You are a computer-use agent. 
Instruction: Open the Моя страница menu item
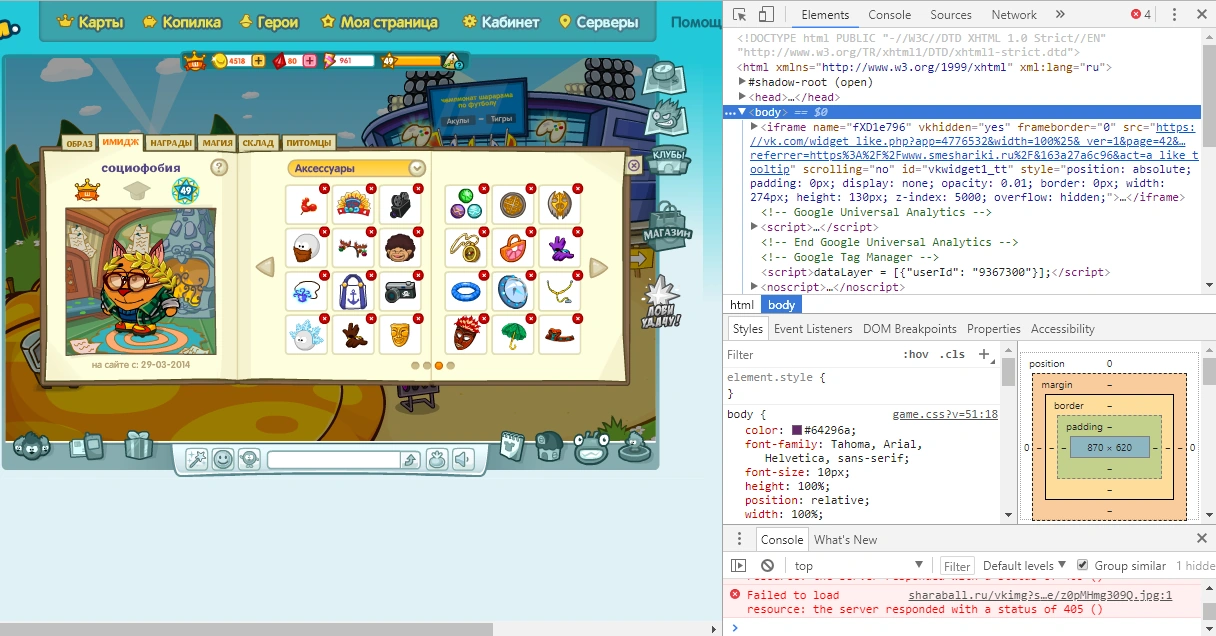[378, 22]
